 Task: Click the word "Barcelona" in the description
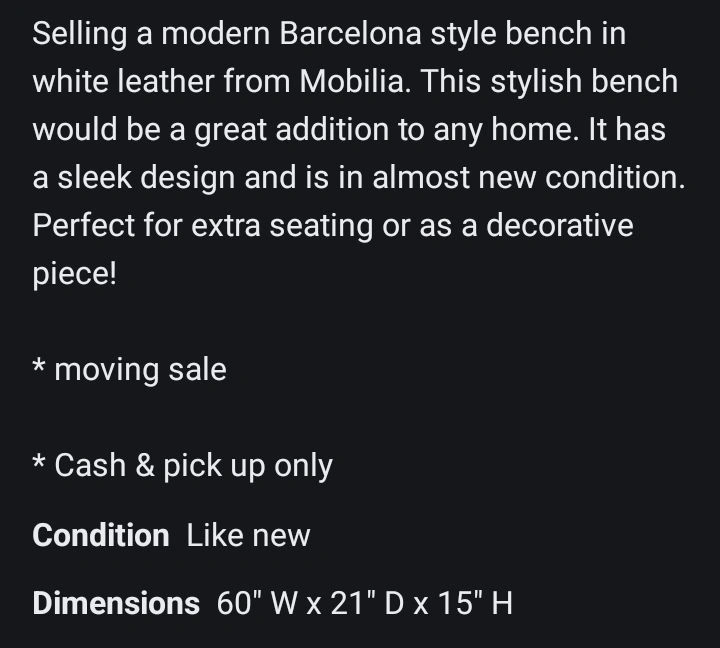click(350, 34)
